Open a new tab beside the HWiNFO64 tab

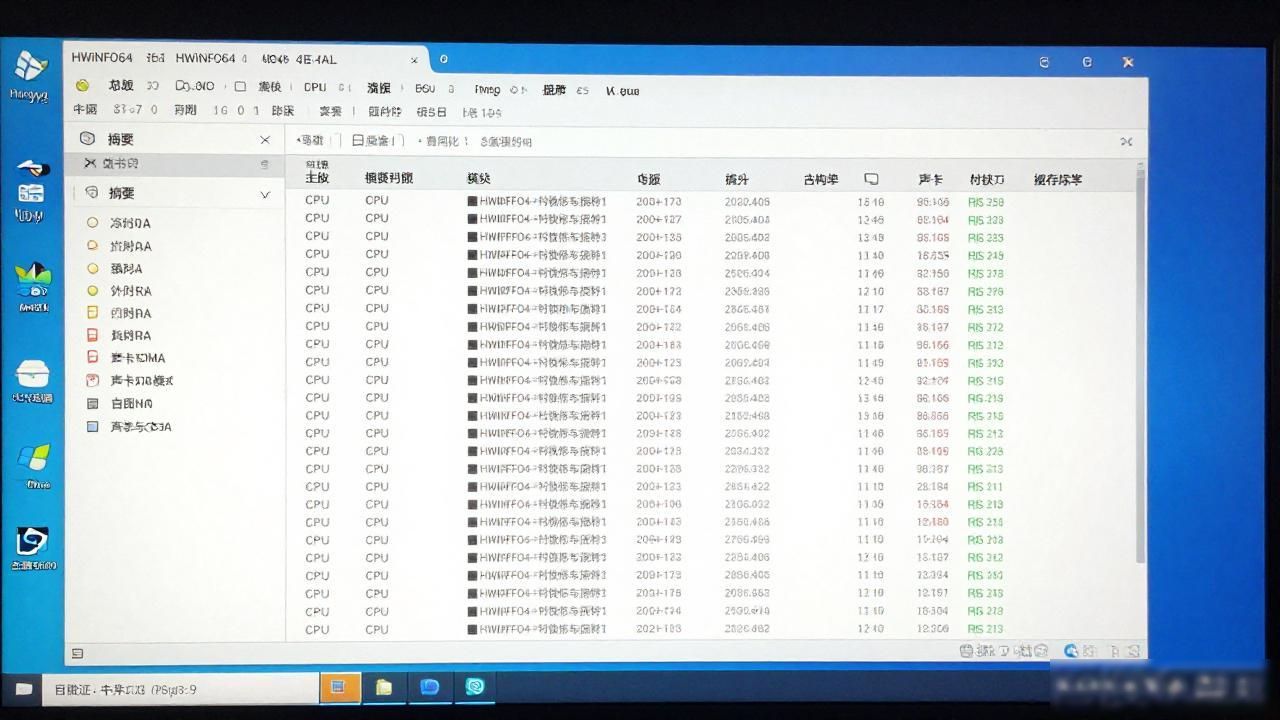[444, 59]
